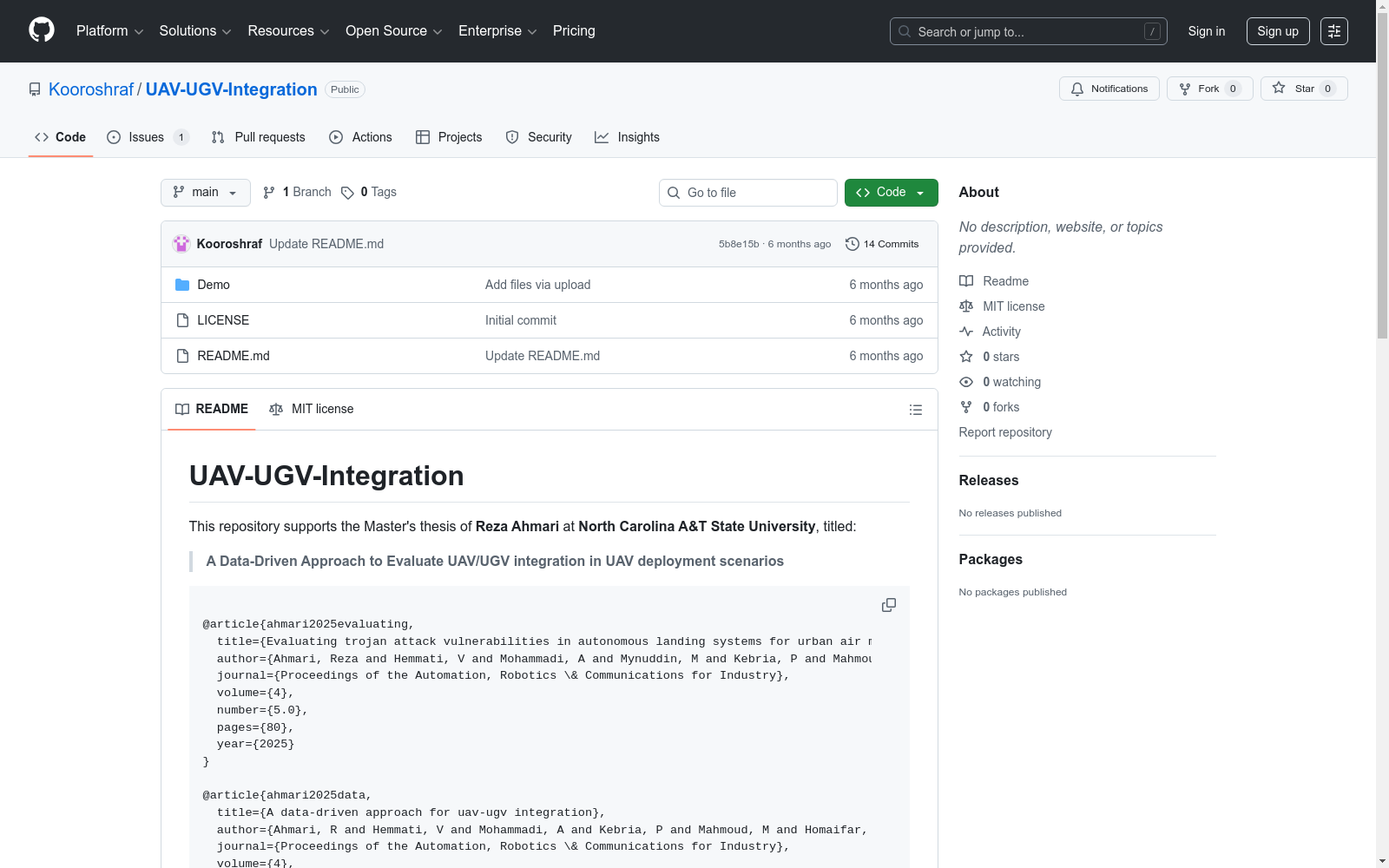Switch to the Security tab
This screenshot has width=1389, height=868.
539,137
